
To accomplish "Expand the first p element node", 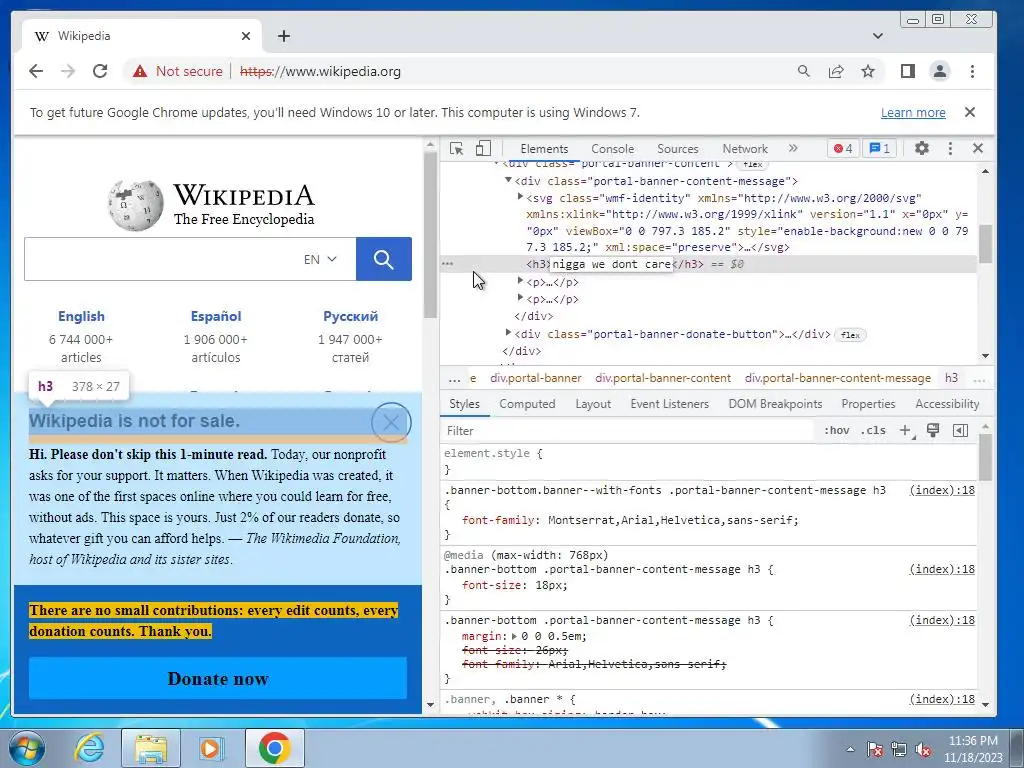I will [x=520, y=281].
